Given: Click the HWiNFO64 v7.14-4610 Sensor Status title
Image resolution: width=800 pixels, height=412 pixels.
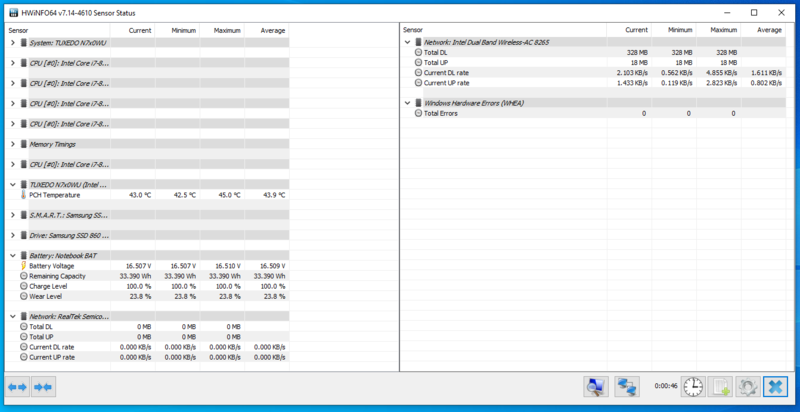Looking at the screenshot, I should [79, 13].
